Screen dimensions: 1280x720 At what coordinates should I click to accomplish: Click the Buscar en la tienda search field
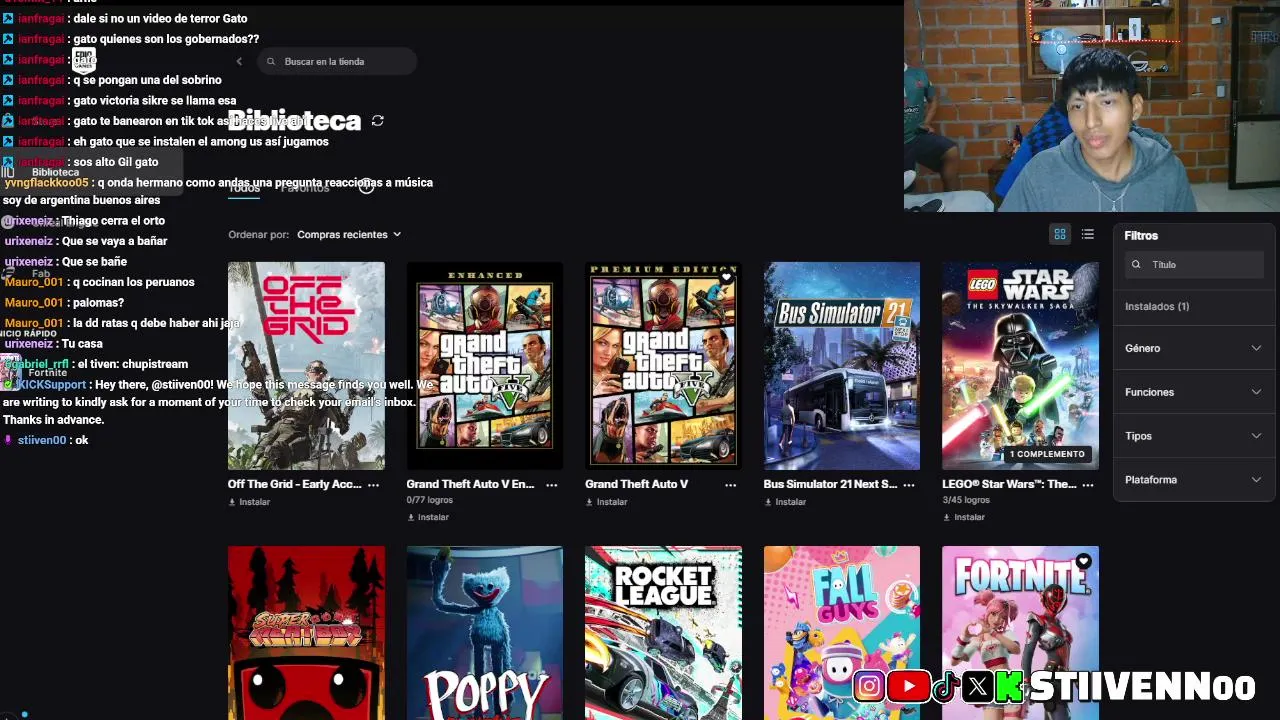pyautogui.click(x=337, y=62)
